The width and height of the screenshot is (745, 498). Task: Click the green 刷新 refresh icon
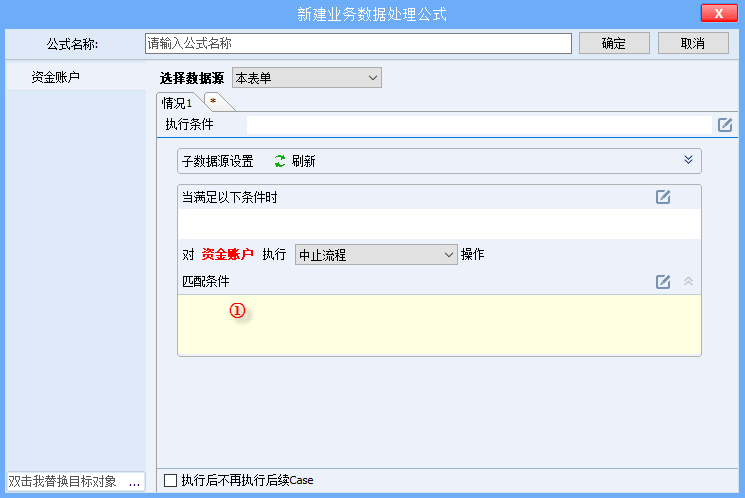click(280, 161)
